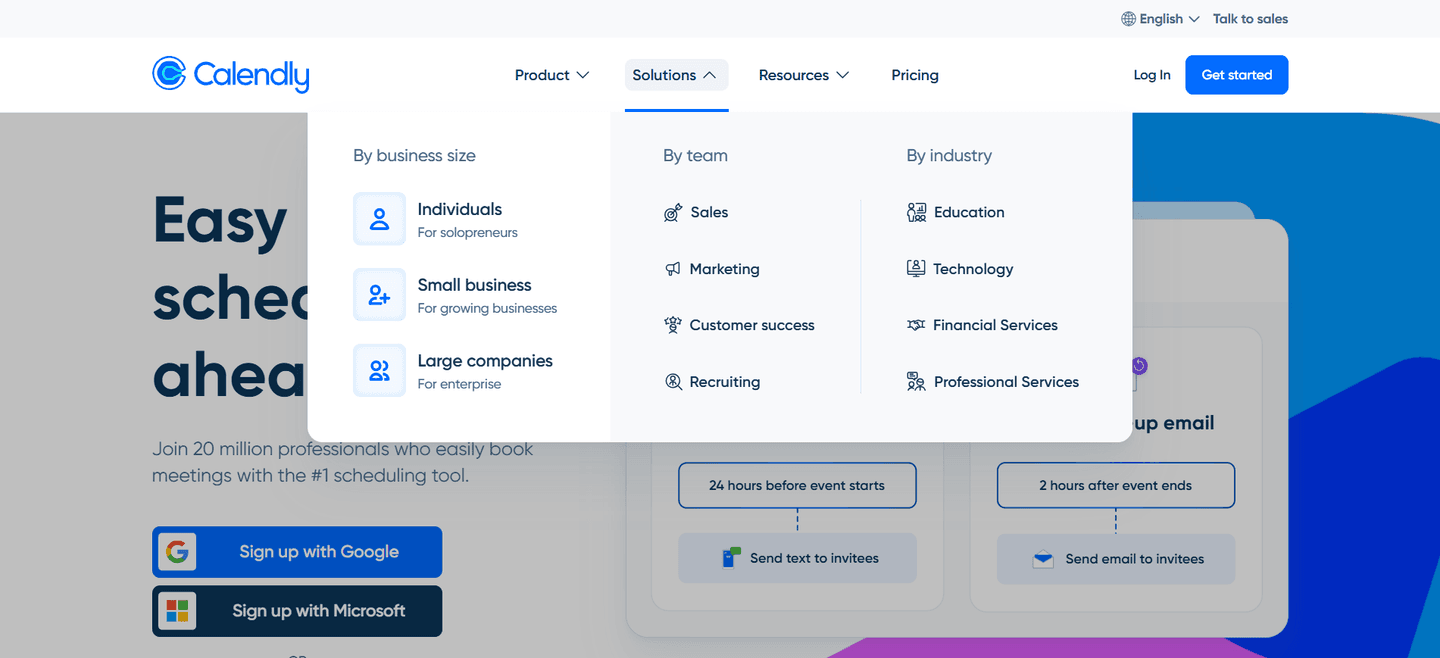Click the Professional Services icon
Viewport: 1440px width, 658px height.
point(916,382)
